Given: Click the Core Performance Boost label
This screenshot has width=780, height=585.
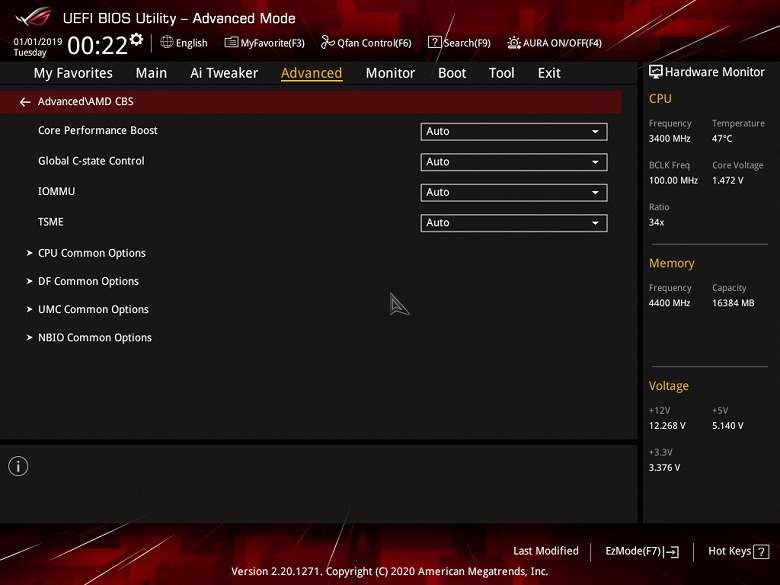Looking at the screenshot, I should click(98, 130).
